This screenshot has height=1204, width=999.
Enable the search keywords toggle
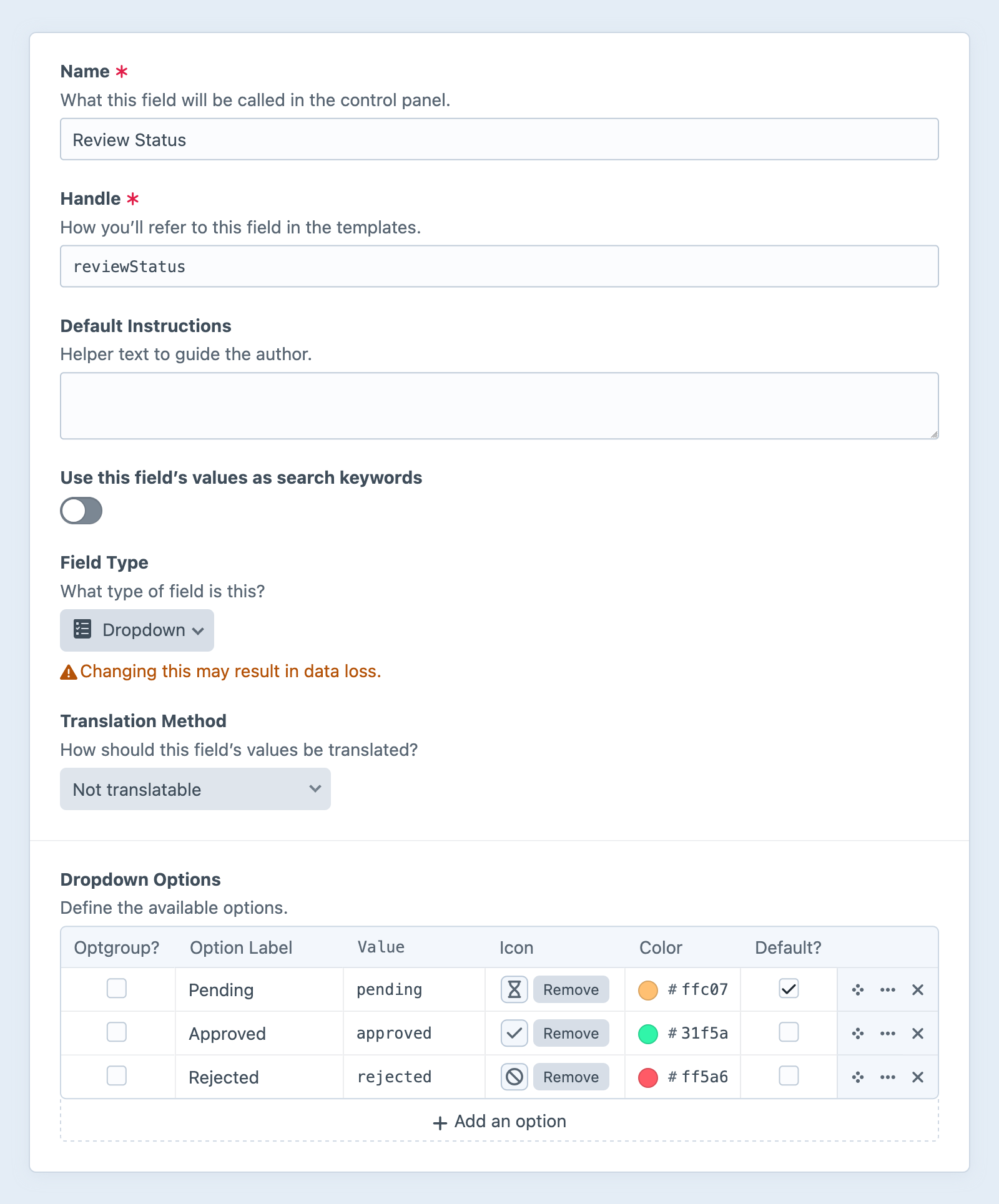[x=81, y=511]
